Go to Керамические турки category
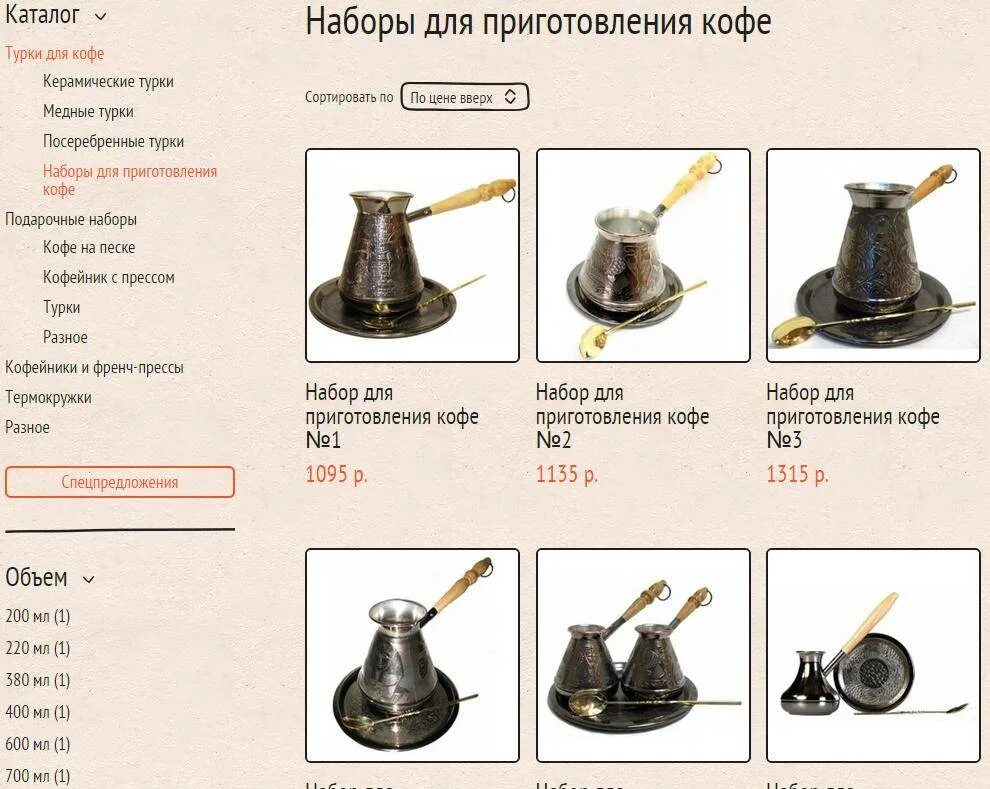This screenshot has height=789, width=990. coord(108,81)
